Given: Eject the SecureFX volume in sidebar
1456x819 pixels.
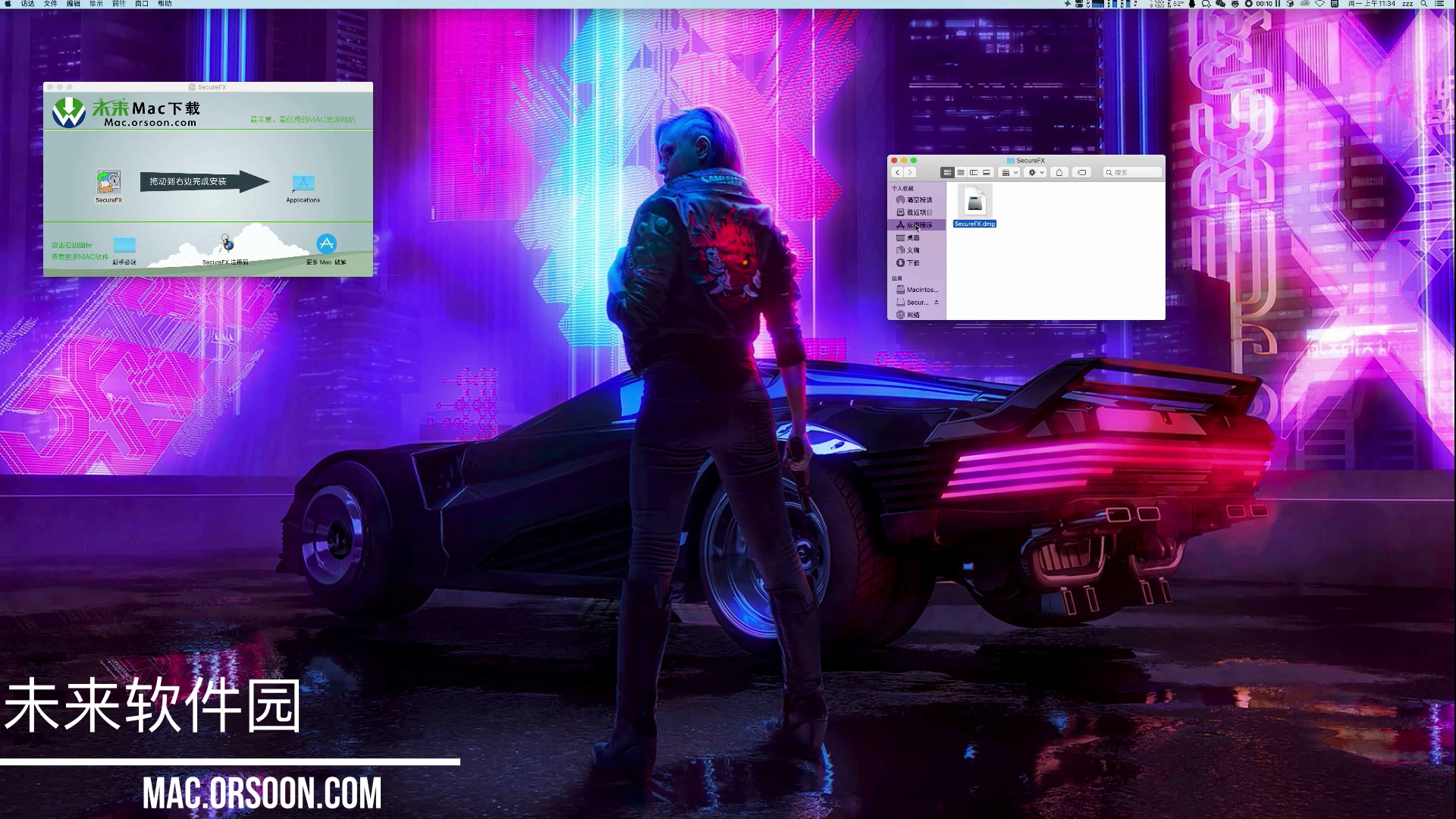Looking at the screenshot, I should pyautogui.click(x=937, y=302).
